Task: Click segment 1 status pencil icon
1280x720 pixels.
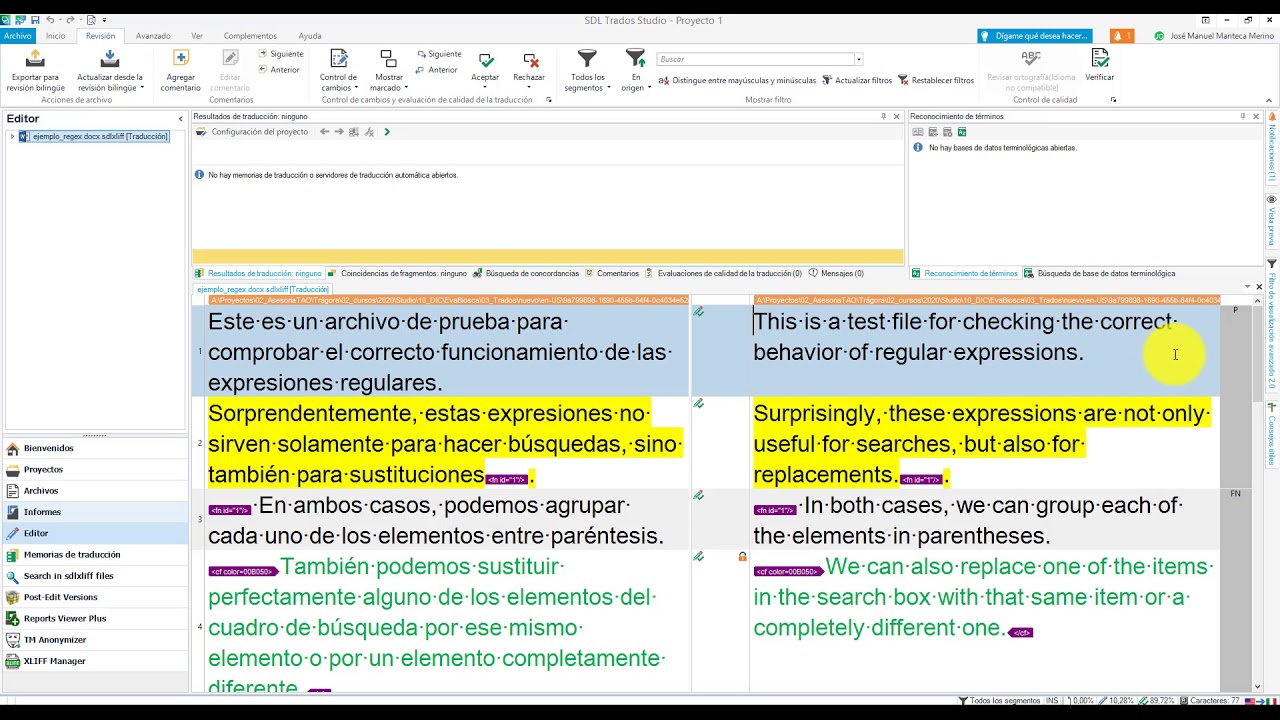Action: click(699, 312)
